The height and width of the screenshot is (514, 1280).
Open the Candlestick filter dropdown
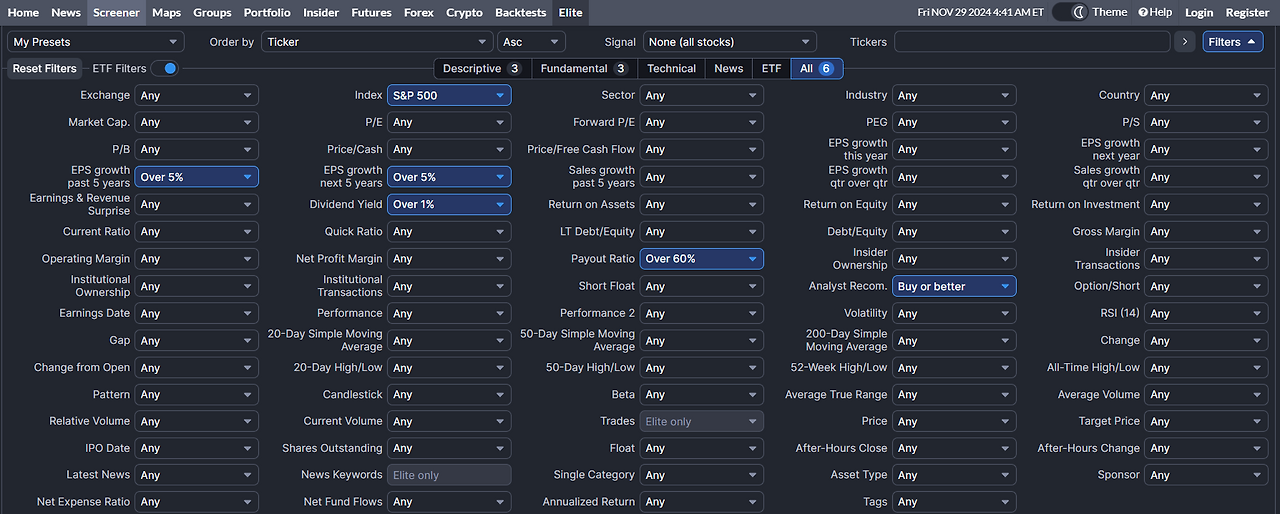click(x=449, y=394)
